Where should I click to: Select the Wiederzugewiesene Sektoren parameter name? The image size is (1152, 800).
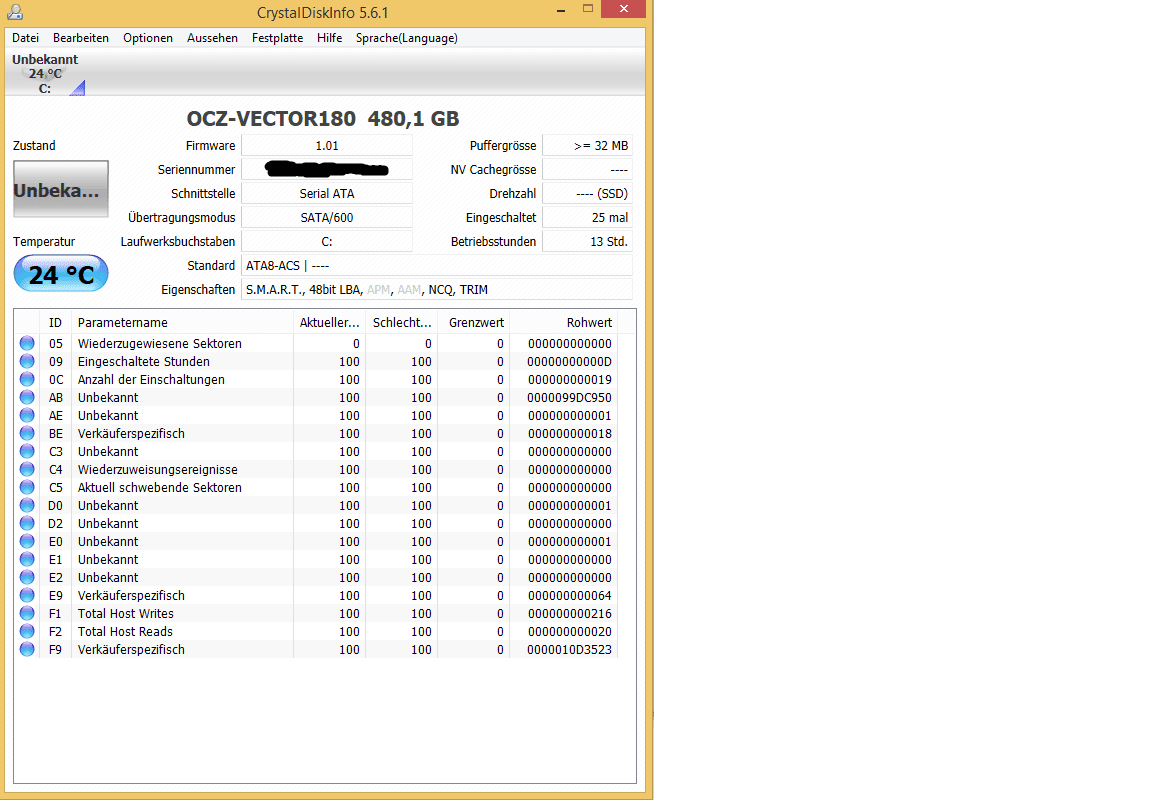tap(159, 344)
